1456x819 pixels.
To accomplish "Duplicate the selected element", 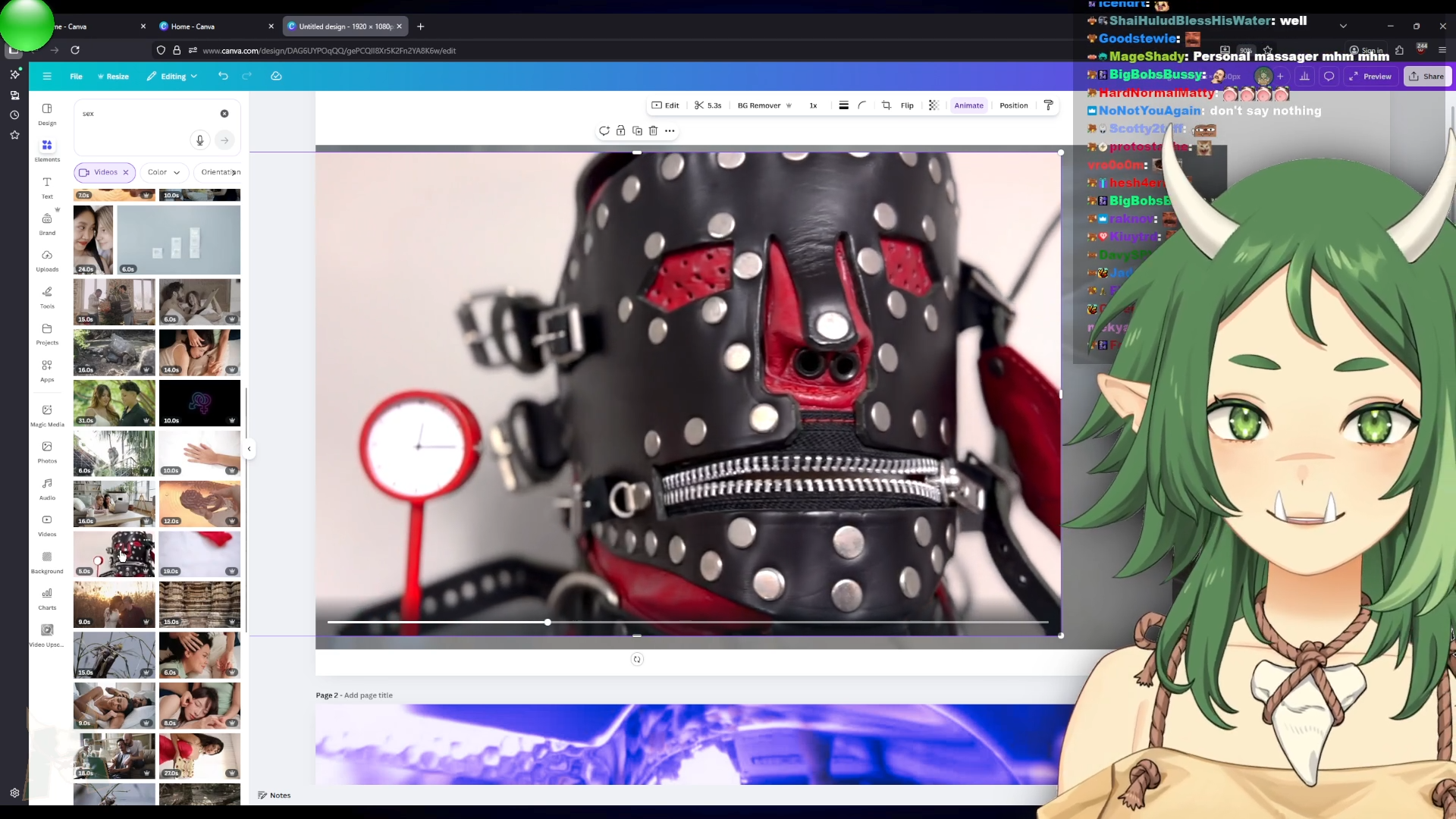I will click(x=637, y=130).
